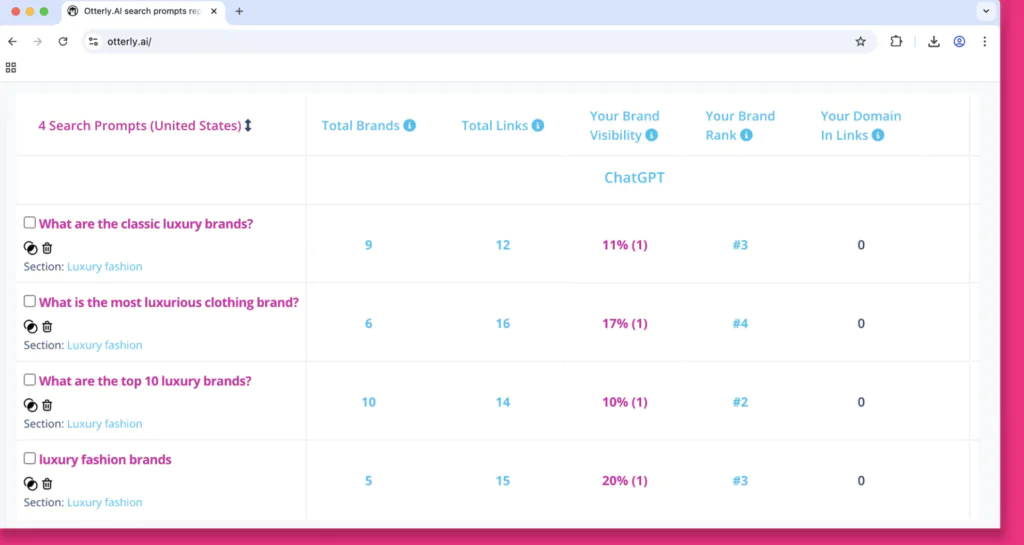Delete the most luxurious clothing brand prompt

pos(47,326)
